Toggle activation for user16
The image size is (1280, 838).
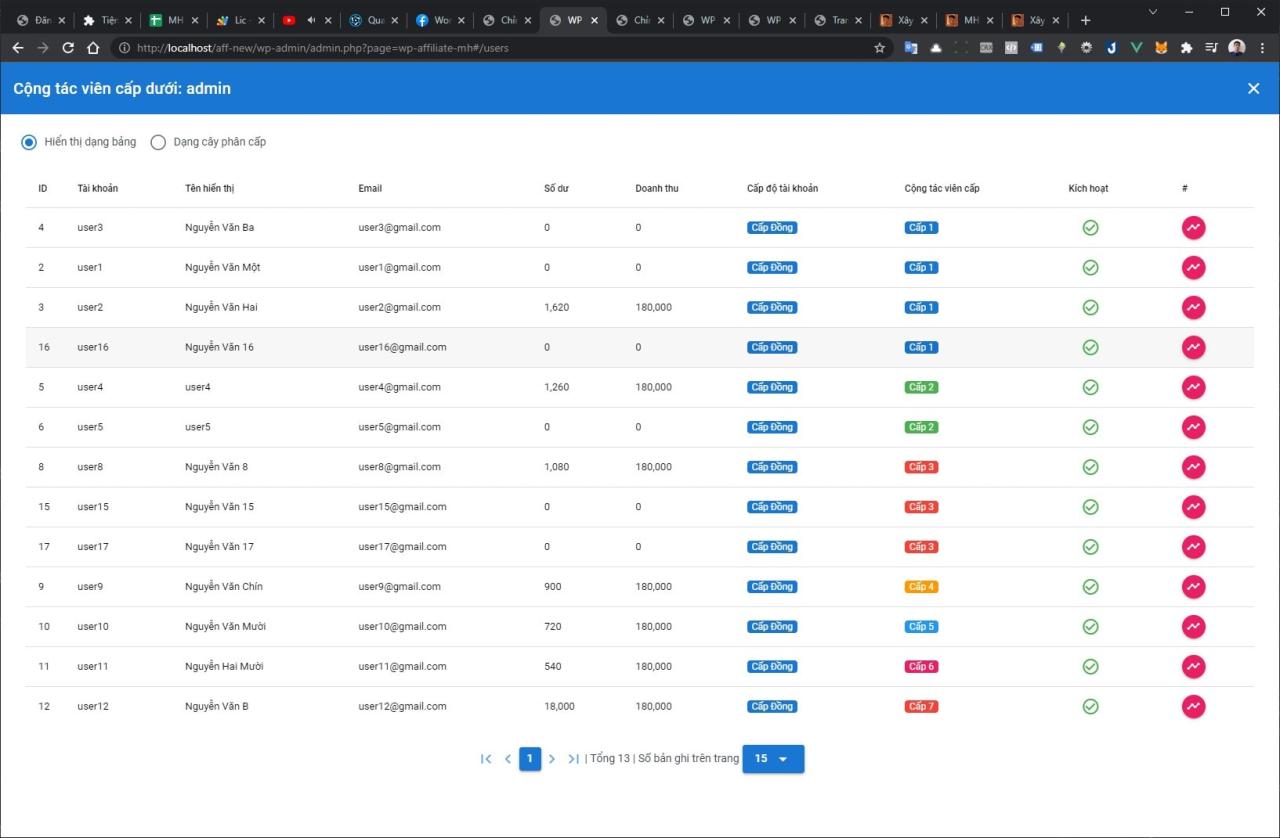click(1090, 347)
